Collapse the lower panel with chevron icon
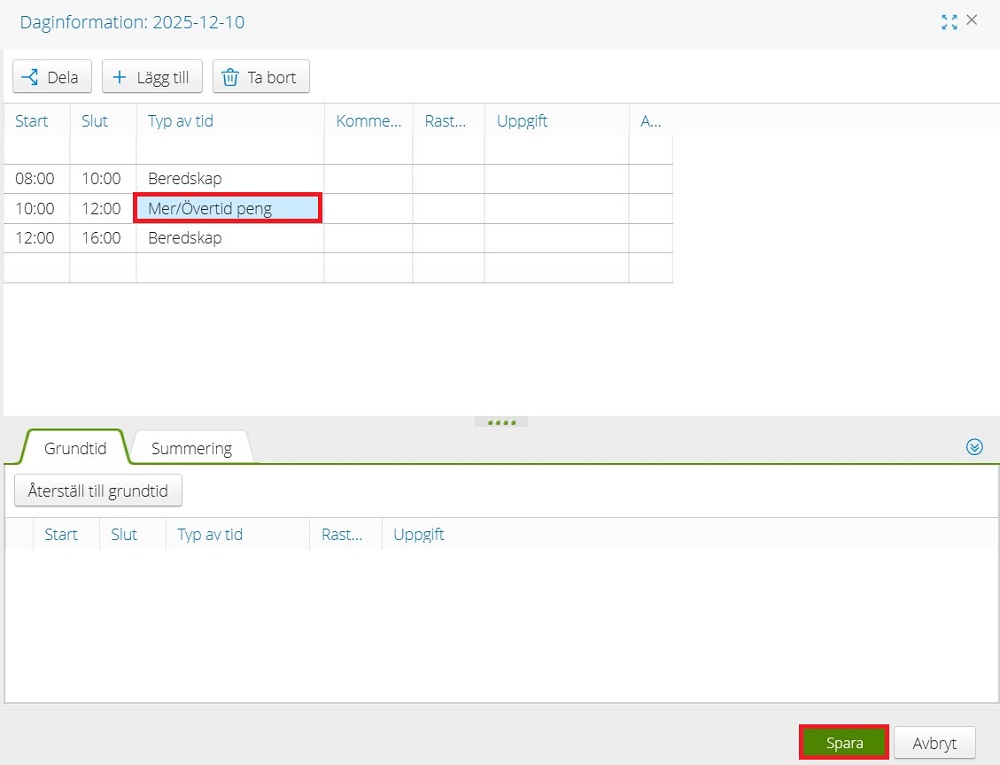1000x765 pixels. [x=975, y=447]
